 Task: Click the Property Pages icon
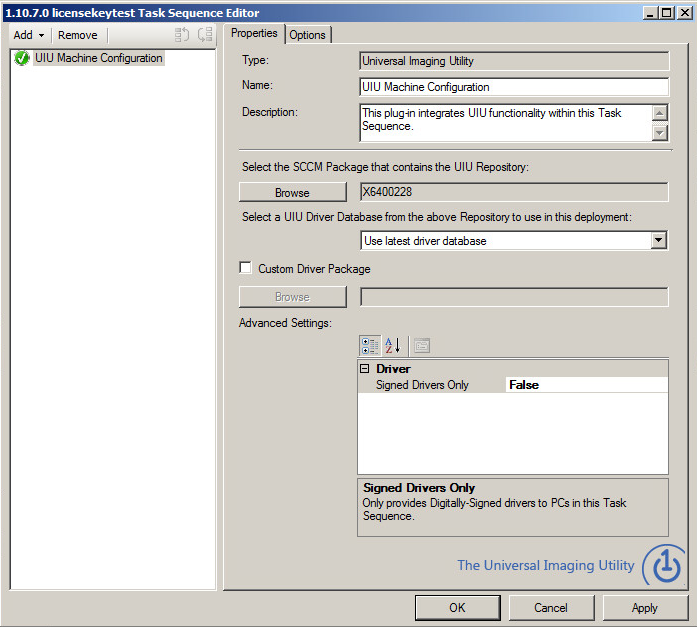pos(422,346)
